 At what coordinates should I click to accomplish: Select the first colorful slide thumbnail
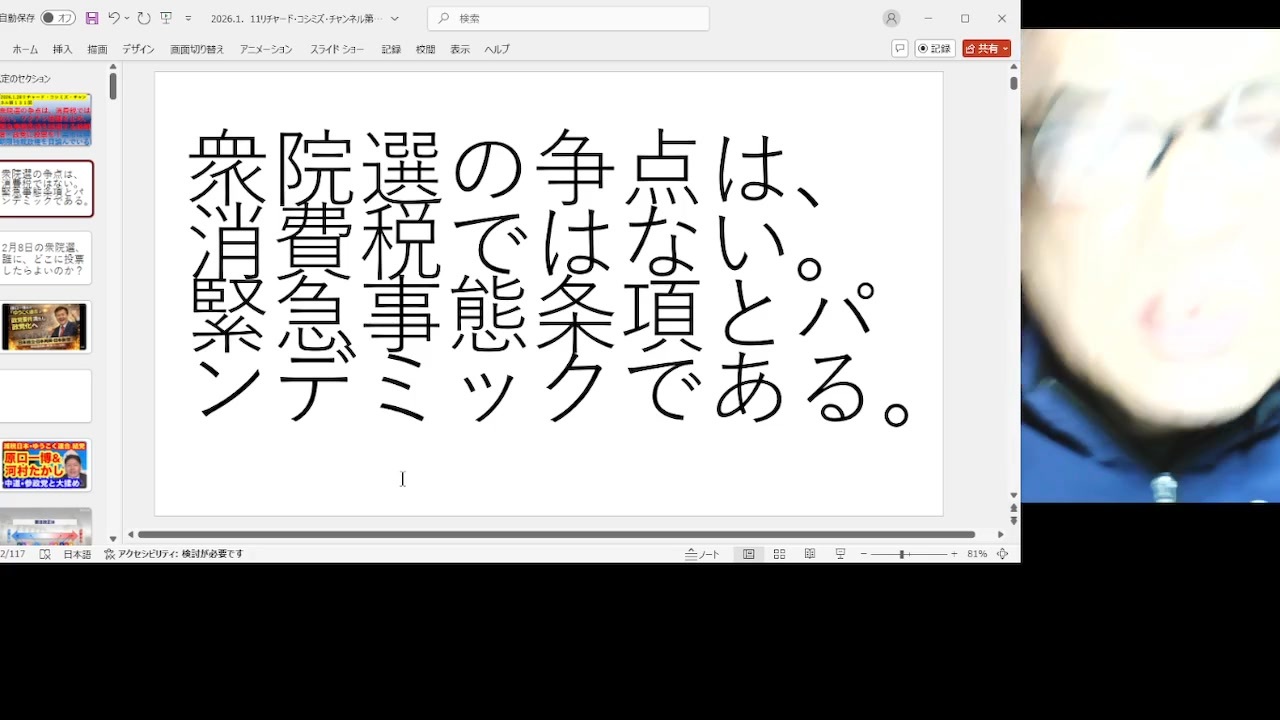(46, 120)
